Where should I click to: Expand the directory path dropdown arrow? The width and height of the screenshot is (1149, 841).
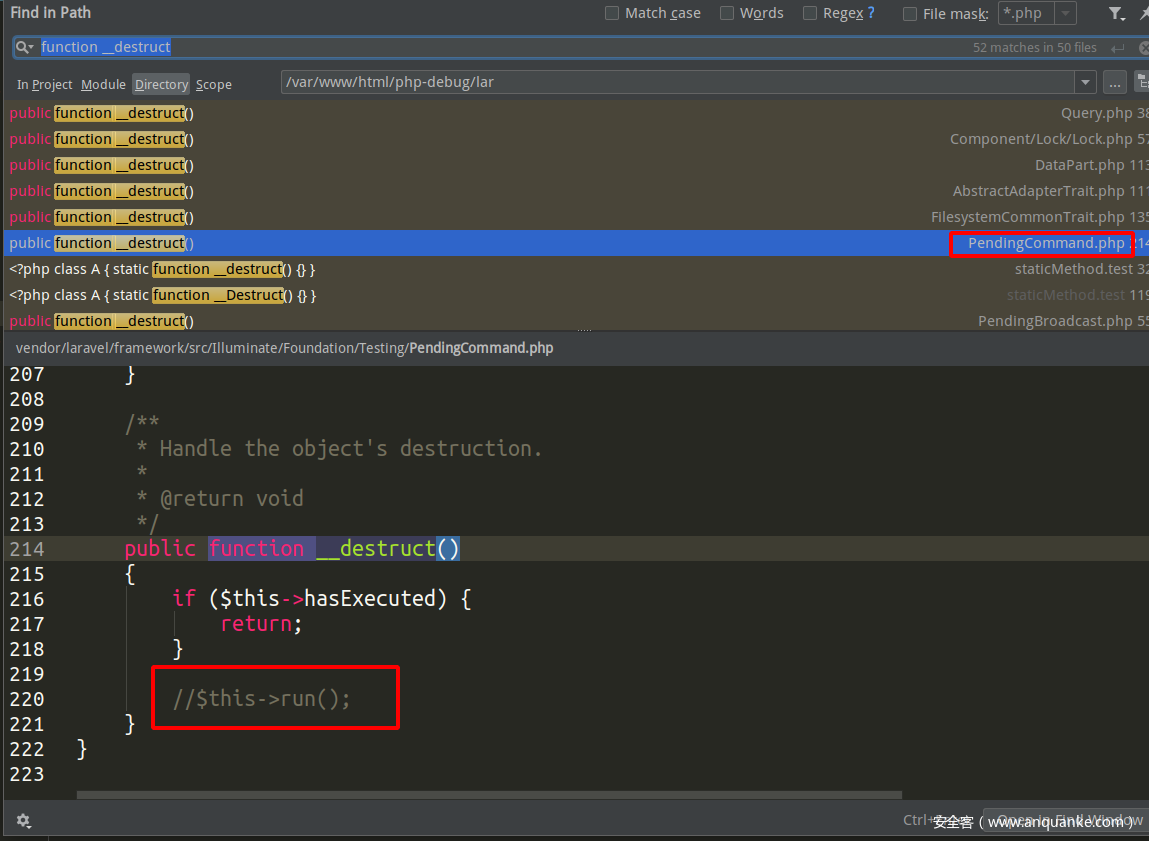tap(1085, 83)
